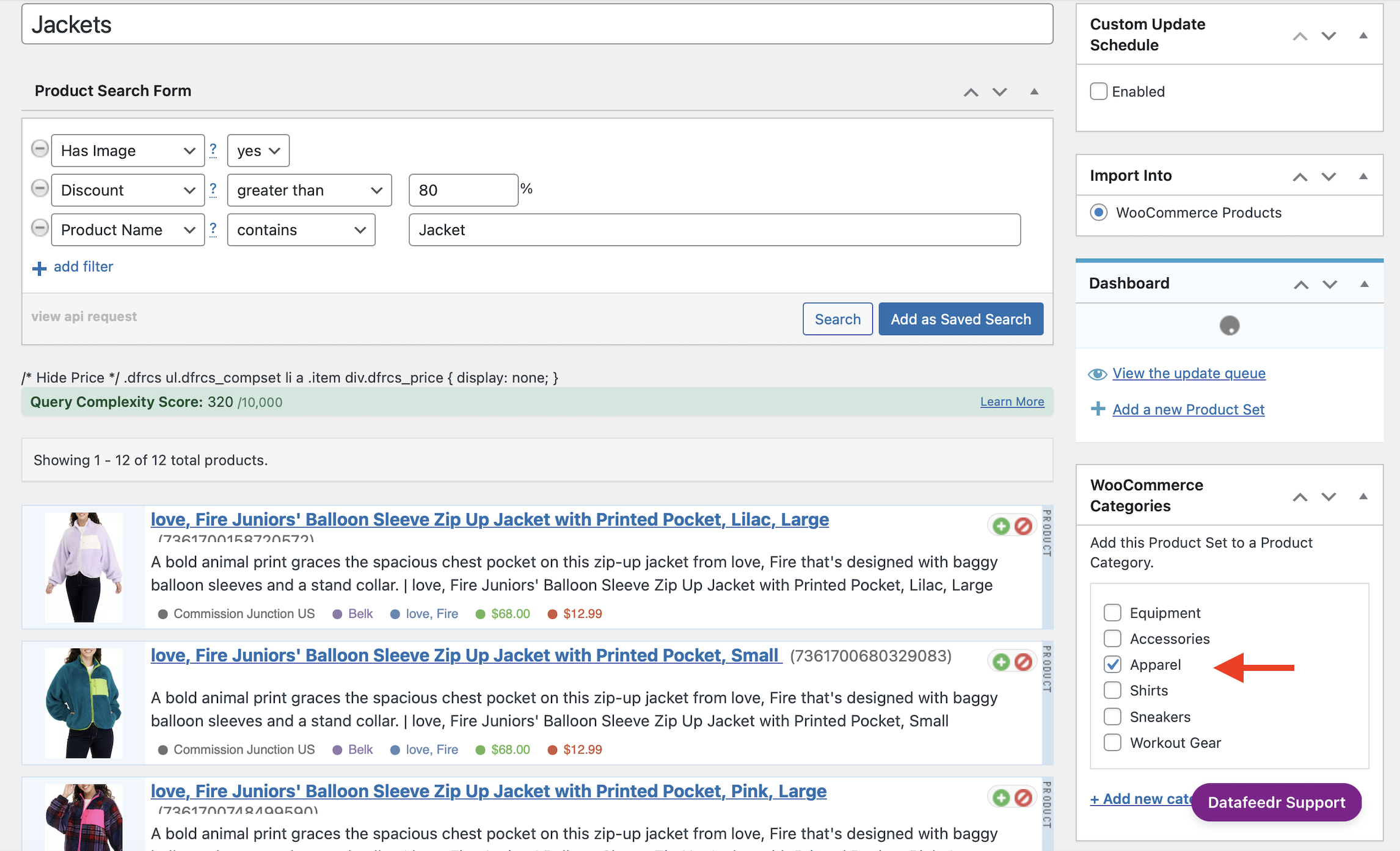The height and width of the screenshot is (851, 1400).
Task: Click the Jacket product name field
Action: (x=715, y=230)
